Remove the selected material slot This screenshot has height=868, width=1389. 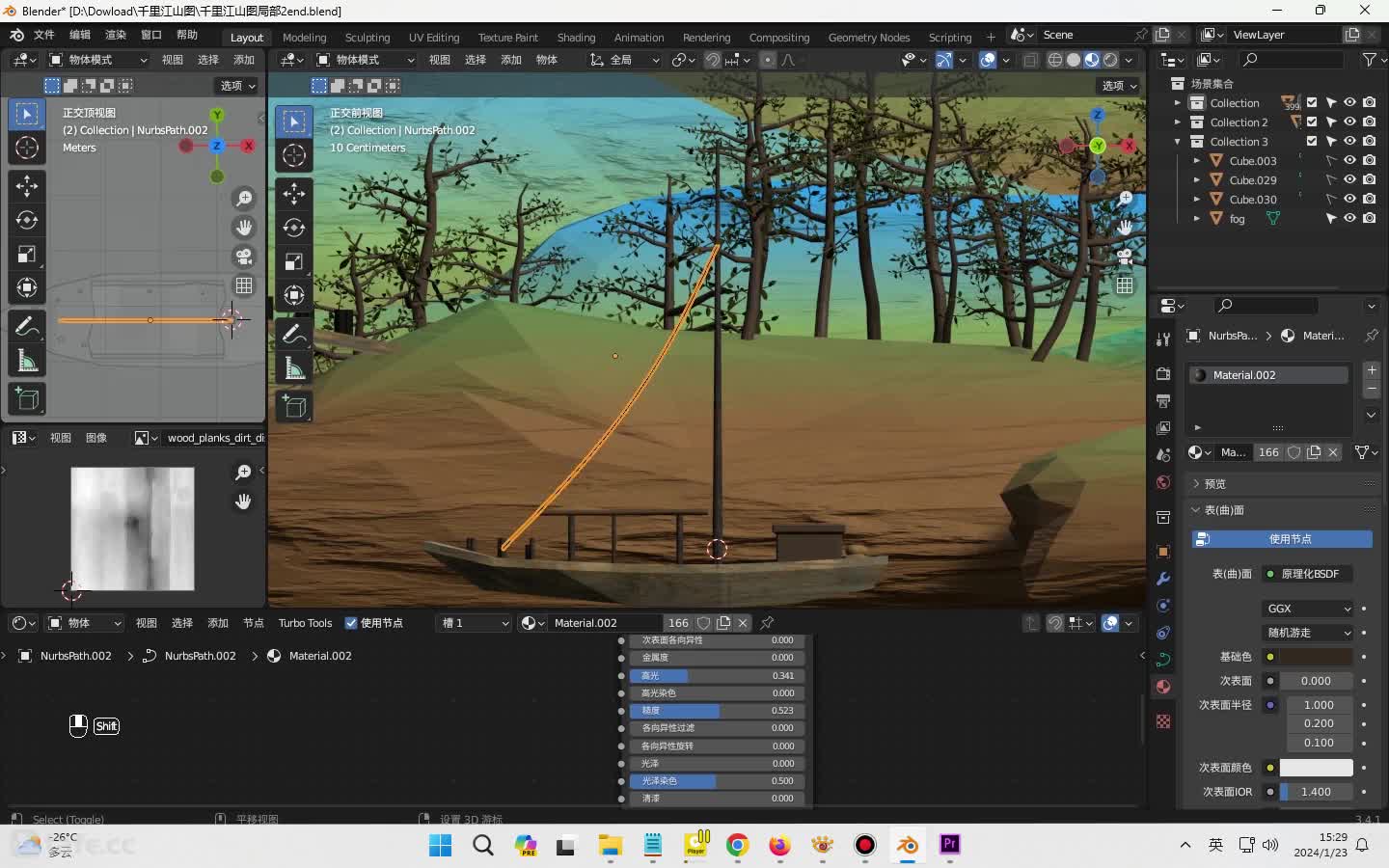pyautogui.click(x=1372, y=389)
